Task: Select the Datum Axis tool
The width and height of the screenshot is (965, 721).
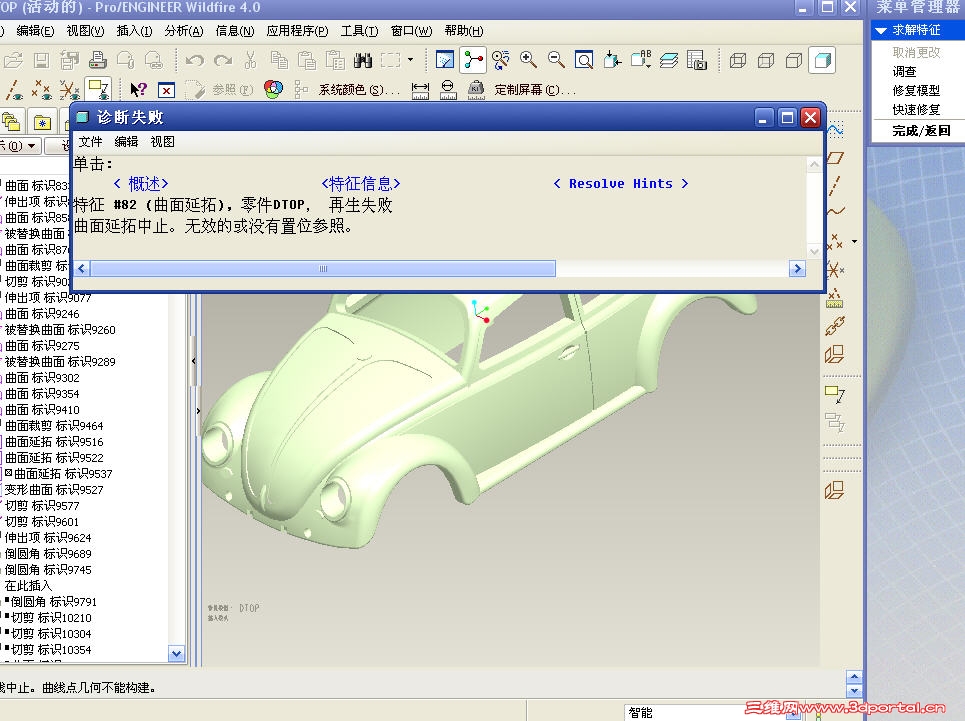Action: [835, 185]
